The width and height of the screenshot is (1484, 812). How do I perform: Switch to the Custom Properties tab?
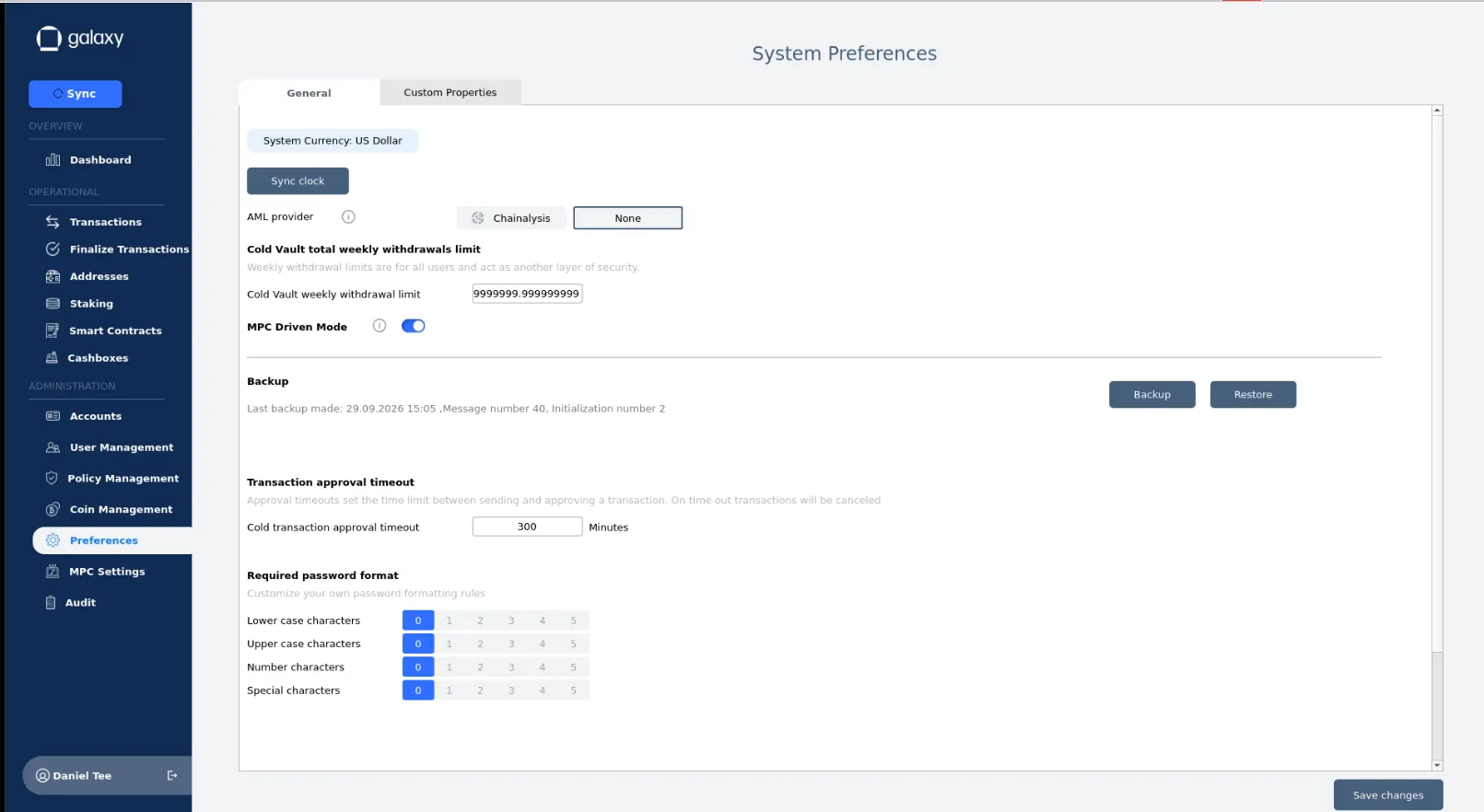[450, 92]
